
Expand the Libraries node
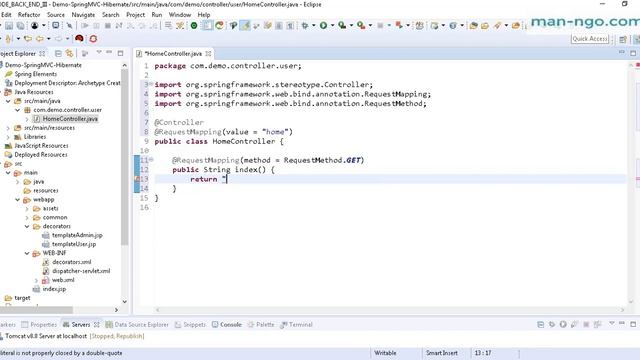coord(8,137)
